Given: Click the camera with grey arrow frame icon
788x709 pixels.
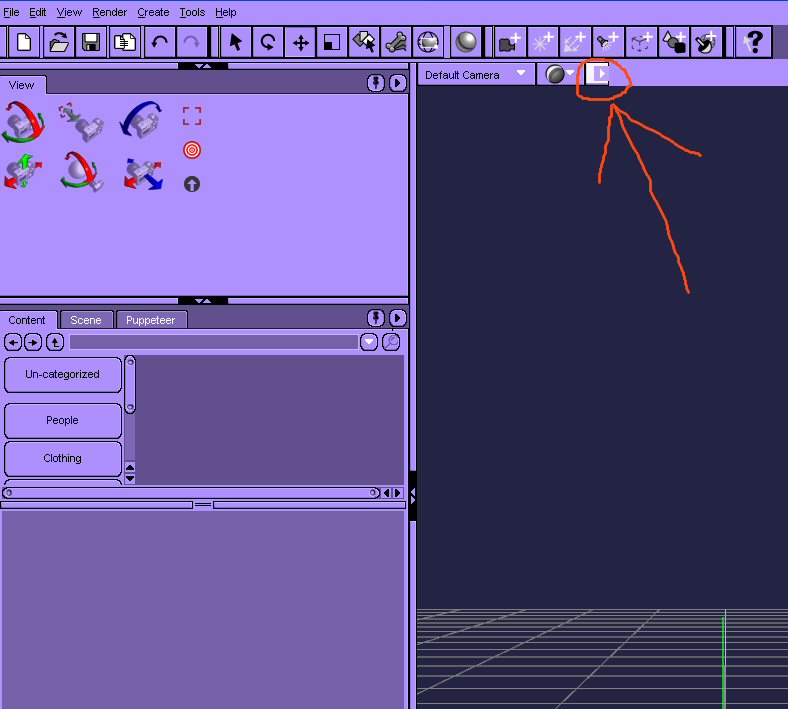Looking at the screenshot, I should [81, 122].
